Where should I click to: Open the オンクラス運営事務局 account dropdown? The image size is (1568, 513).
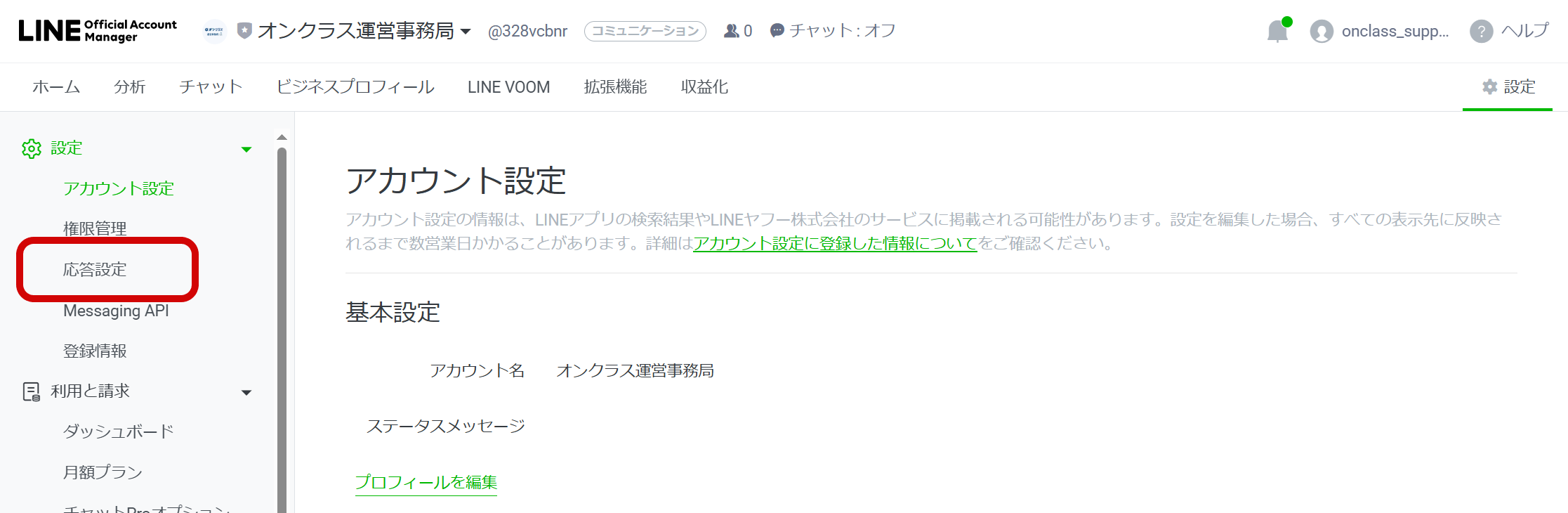click(465, 32)
